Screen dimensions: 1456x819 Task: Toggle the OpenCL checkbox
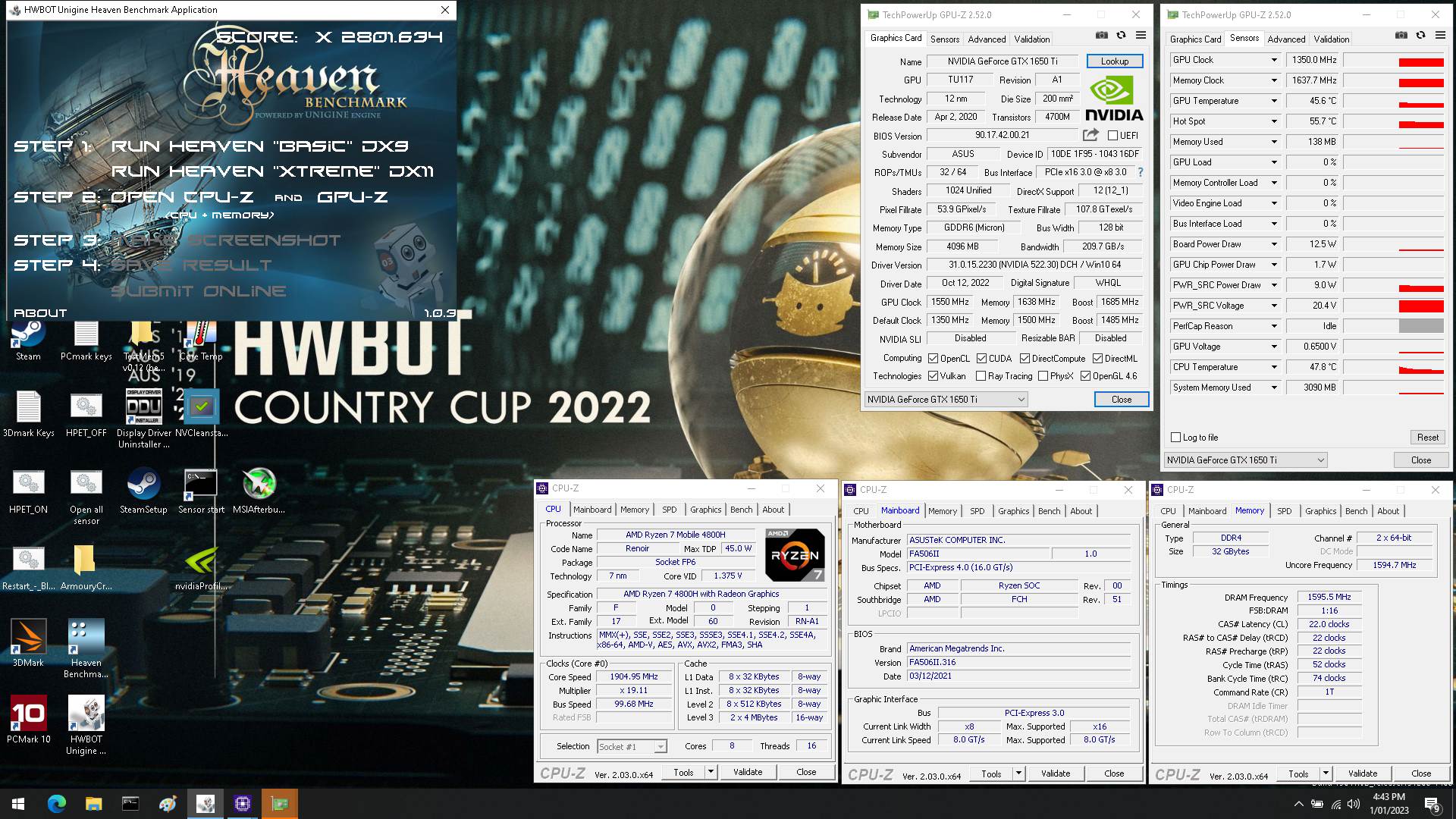tap(934, 359)
